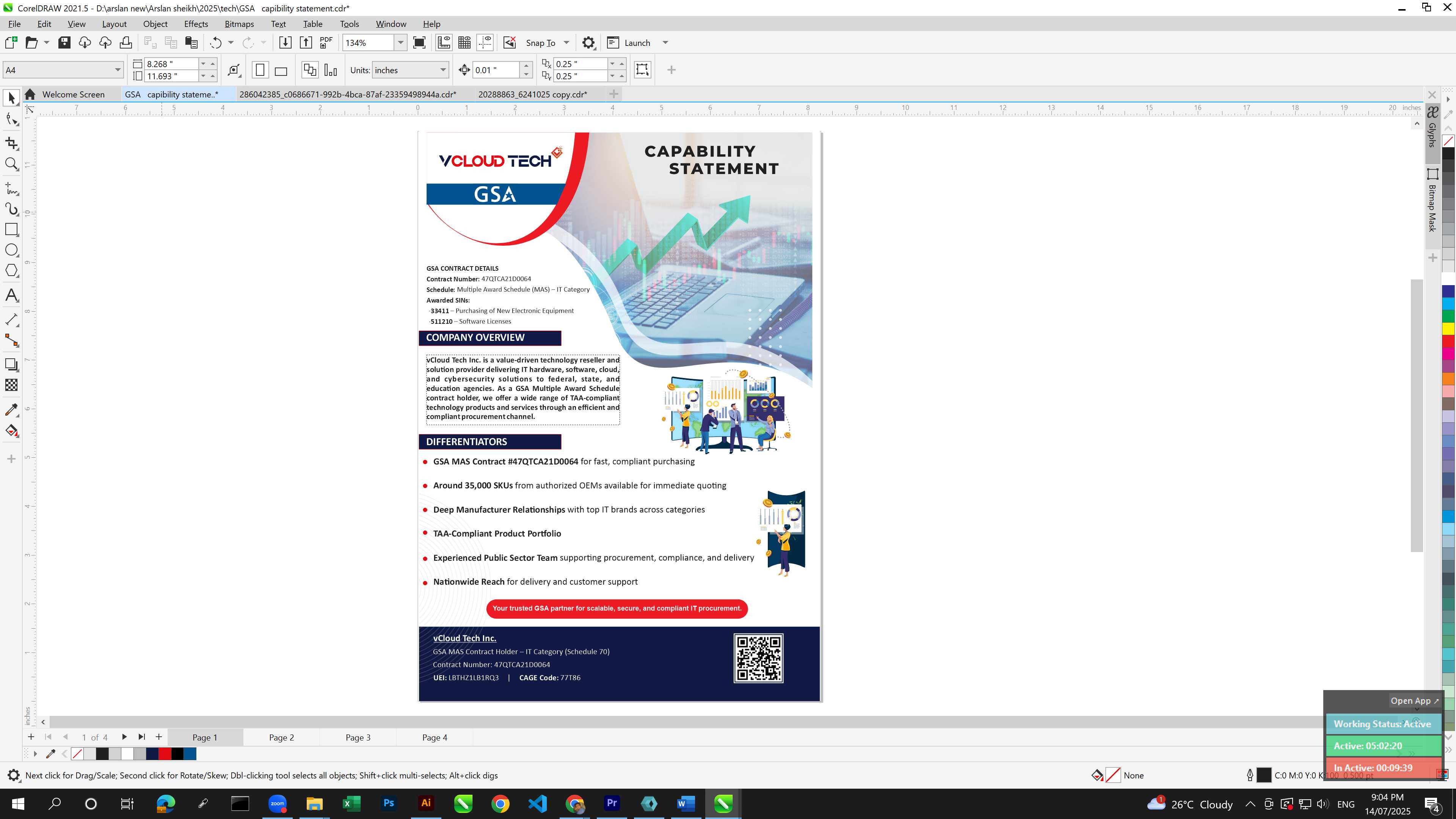Print the document
Screen dimensions: 1456x819
coord(126,42)
